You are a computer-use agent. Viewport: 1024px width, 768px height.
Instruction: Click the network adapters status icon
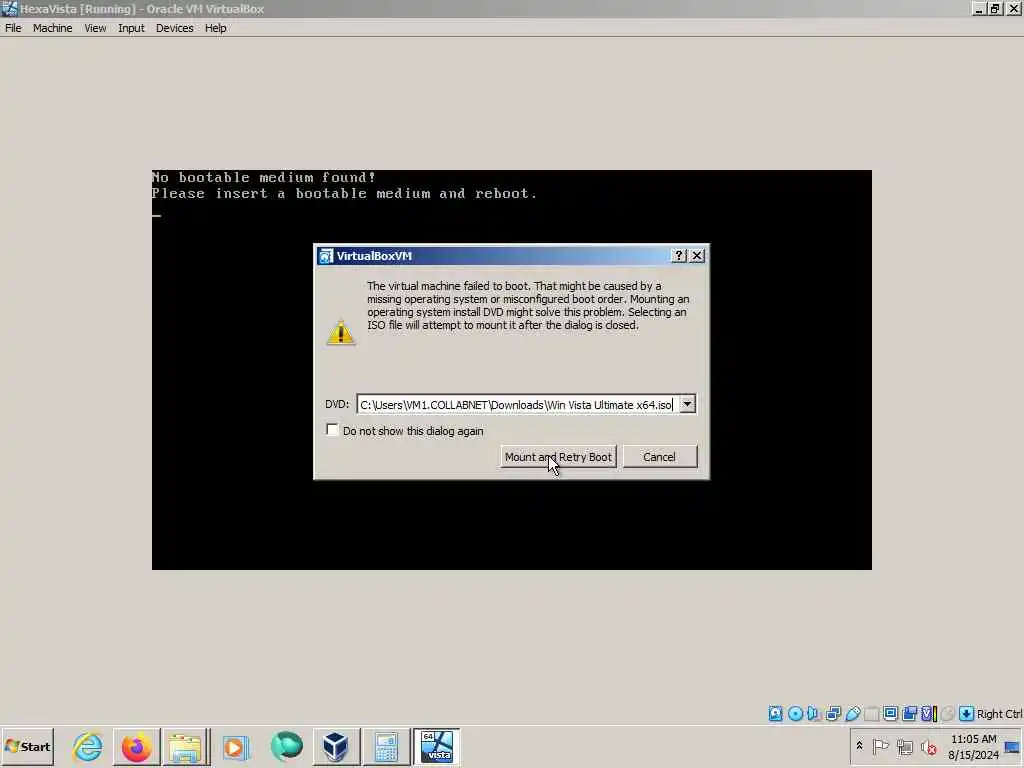pyautogui.click(x=833, y=714)
